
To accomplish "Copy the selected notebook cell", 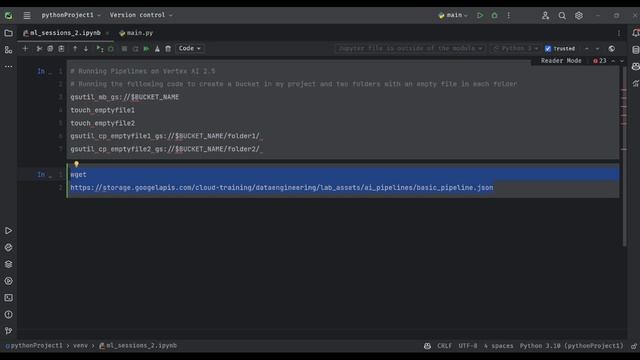I will click(x=50, y=49).
